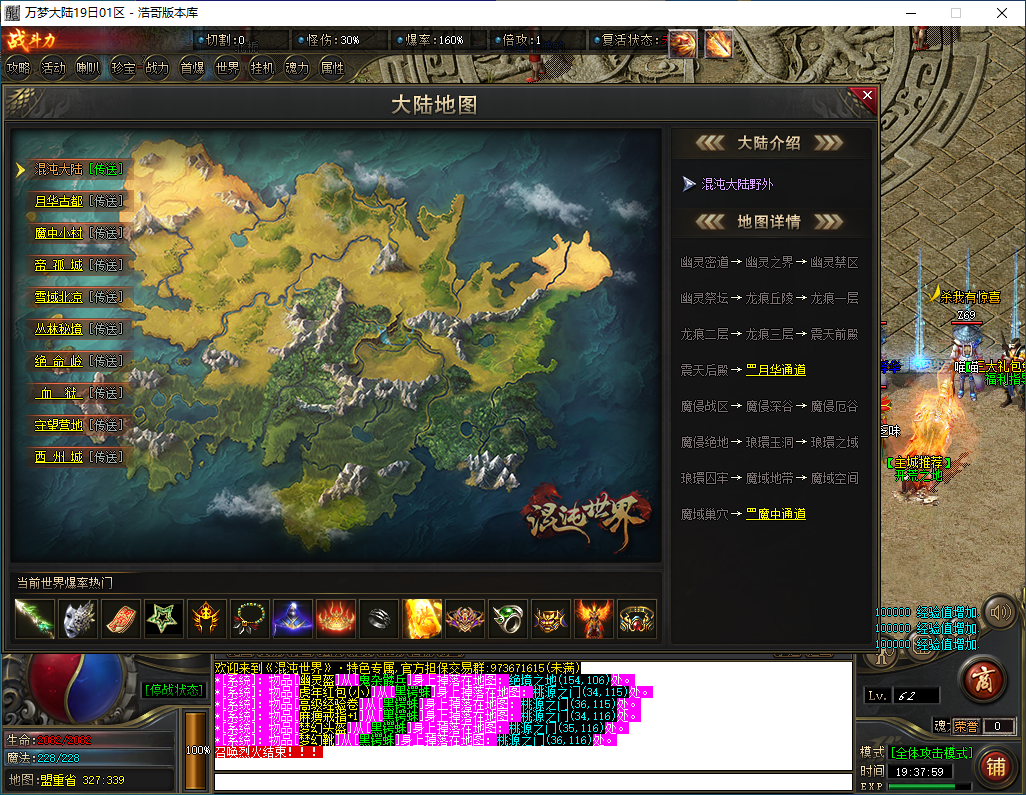The width and height of the screenshot is (1026, 795).
Task: Activate the fiery sword skill icon
Action: (x=718, y=44)
